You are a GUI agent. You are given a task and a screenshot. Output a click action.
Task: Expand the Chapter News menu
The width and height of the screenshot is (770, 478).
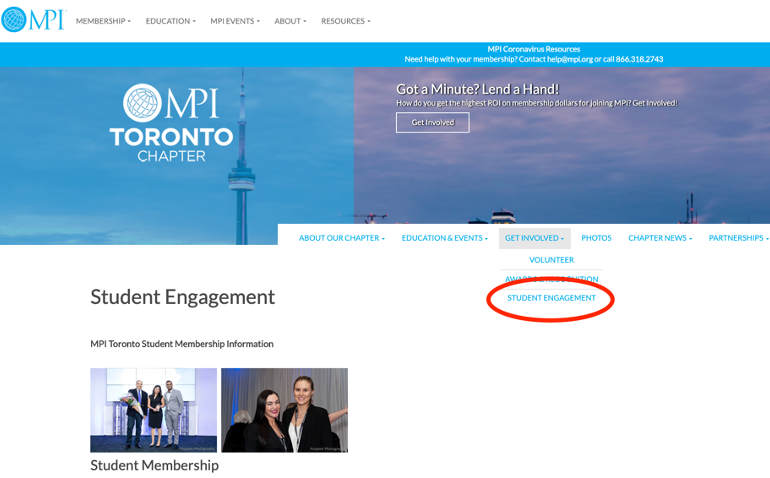(x=659, y=238)
